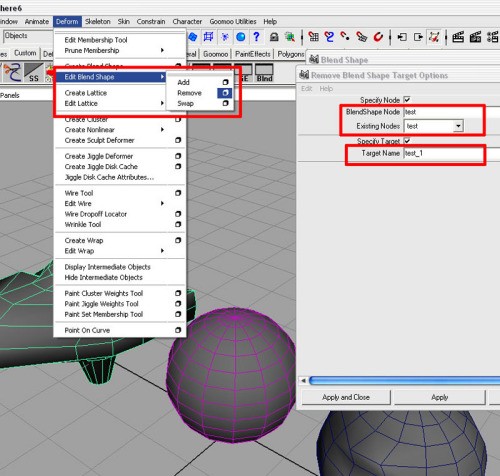
Task: Toggle the Specify Node checkbox
Action: point(407,99)
